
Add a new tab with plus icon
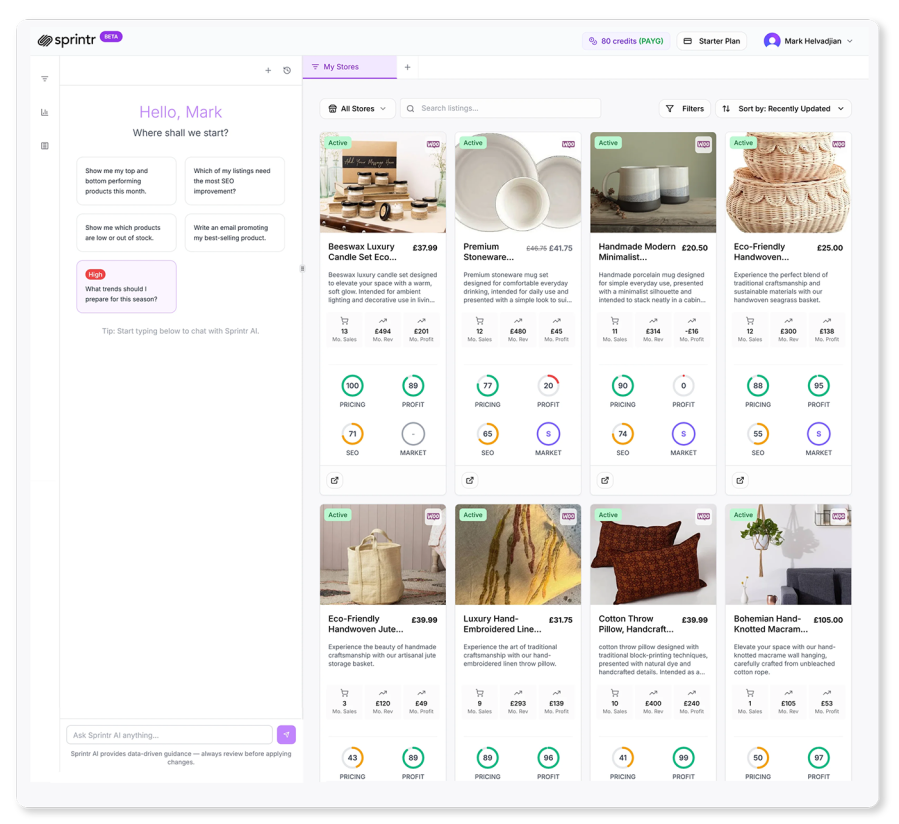(x=408, y=67)
